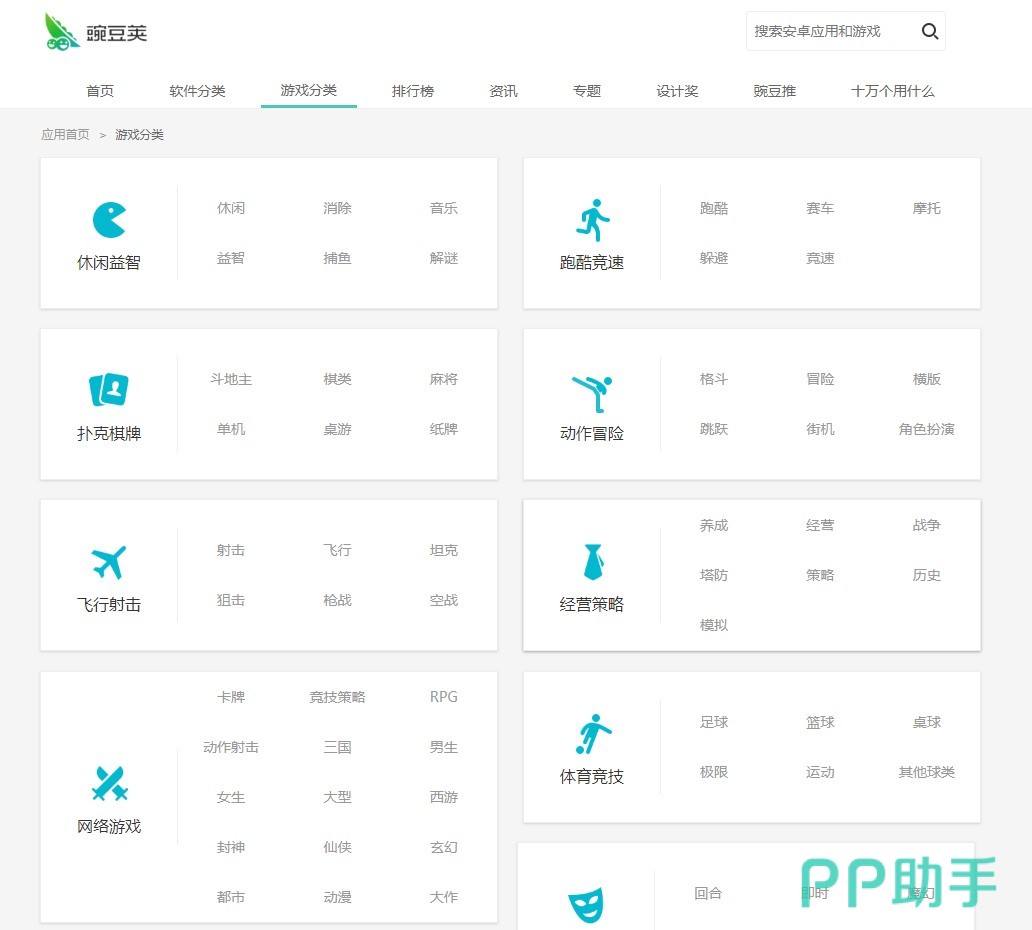Open the 豌豆推 tab
The width and height of the screenshot is (1032, 930).
[775, 91]
